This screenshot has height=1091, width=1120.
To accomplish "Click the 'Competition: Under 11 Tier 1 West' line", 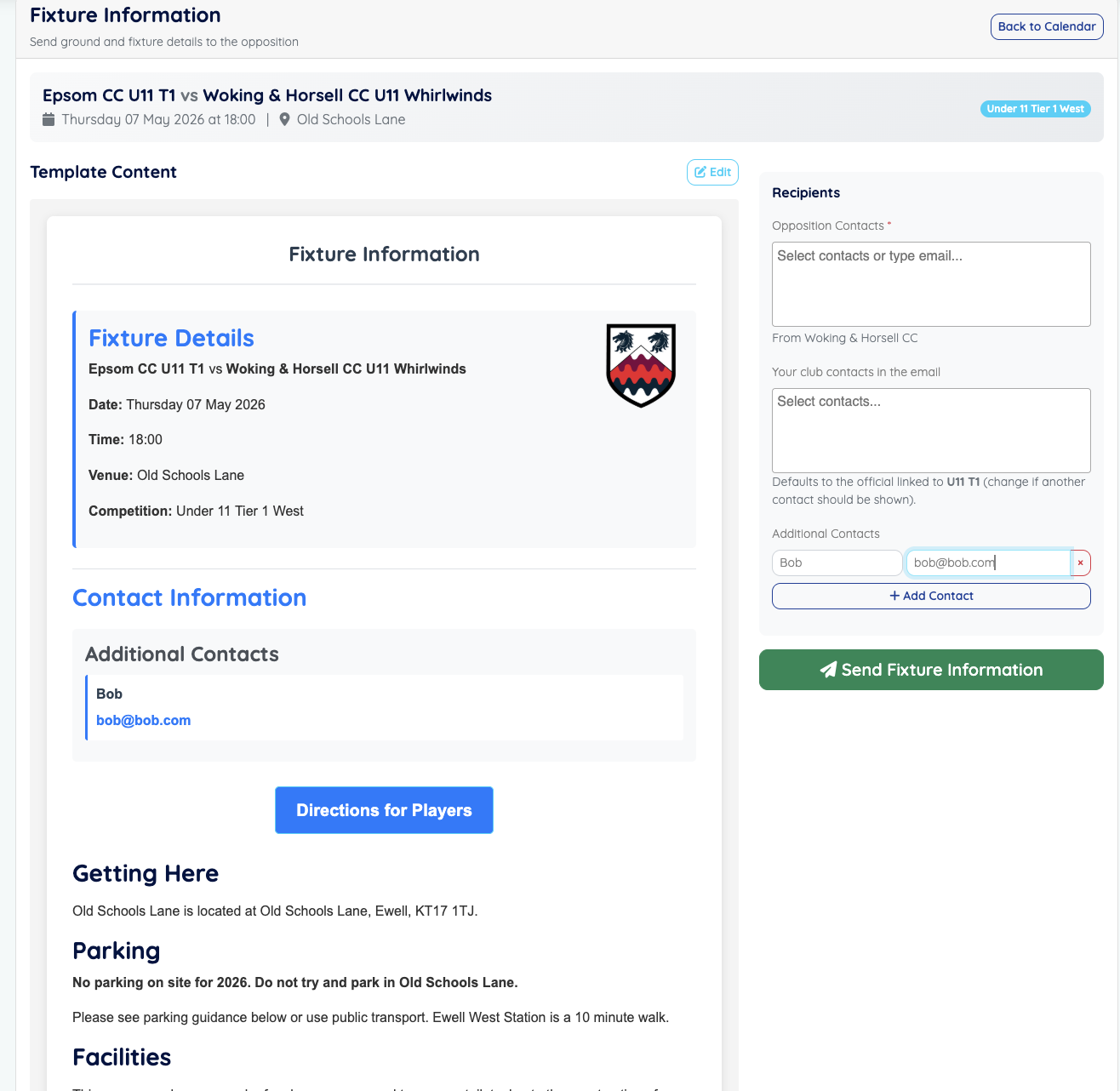I will pos(196,511).
